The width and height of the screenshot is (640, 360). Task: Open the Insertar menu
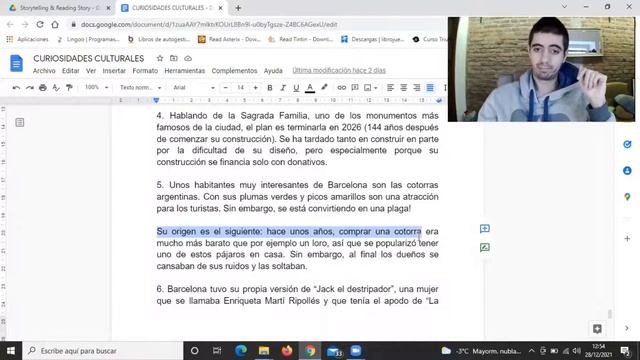(x=114, y=71)
